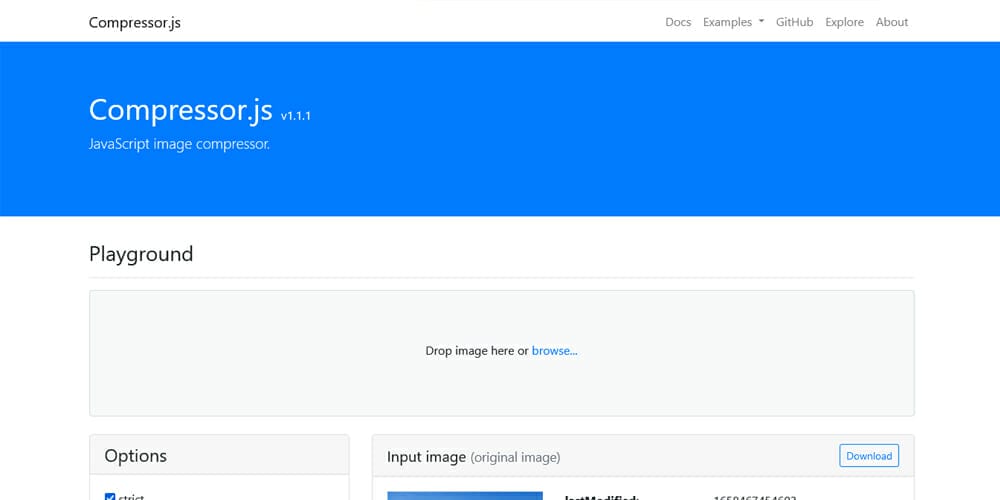The width and height of the screenshot is (1000, 500).
Task: Open the Compressor.js brand link in navbar
Action: (135, 22)
